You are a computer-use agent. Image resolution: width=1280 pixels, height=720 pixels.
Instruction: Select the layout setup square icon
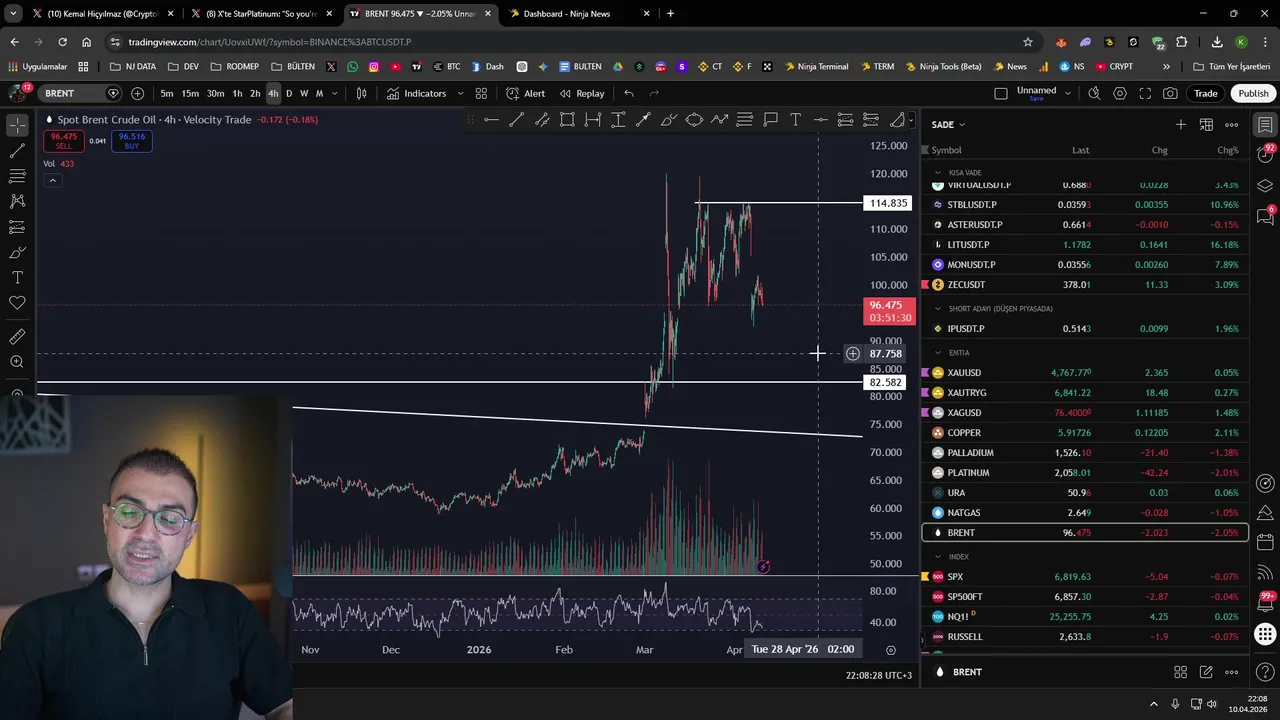pos(1001,93)
